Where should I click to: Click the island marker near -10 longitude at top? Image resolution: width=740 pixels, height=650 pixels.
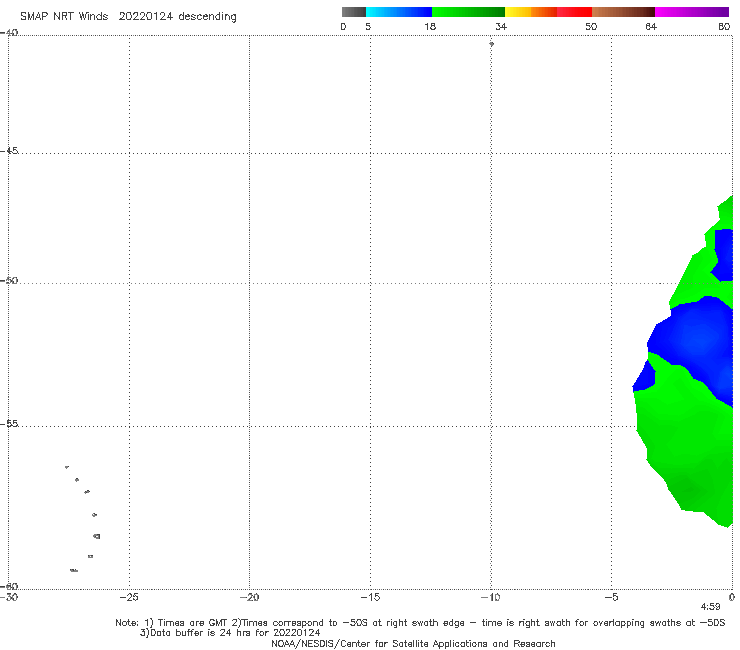491,44
